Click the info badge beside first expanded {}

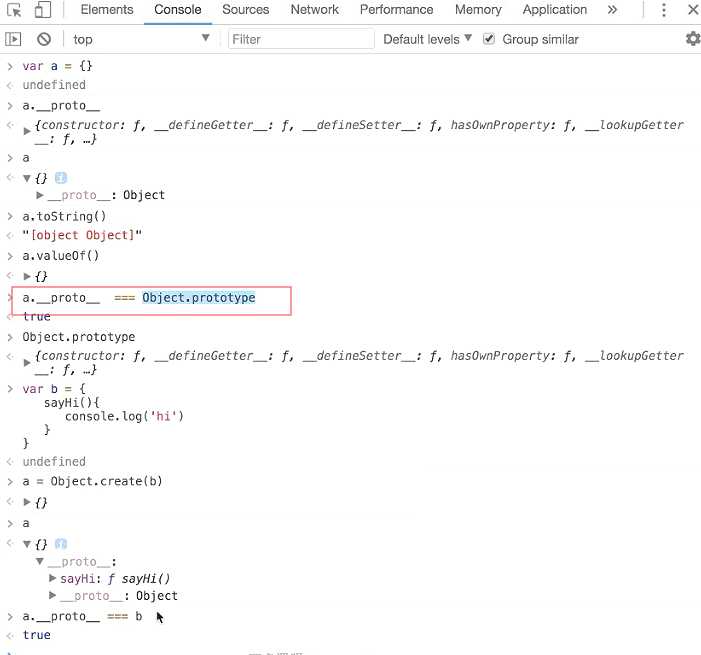[x=61, y=178]
